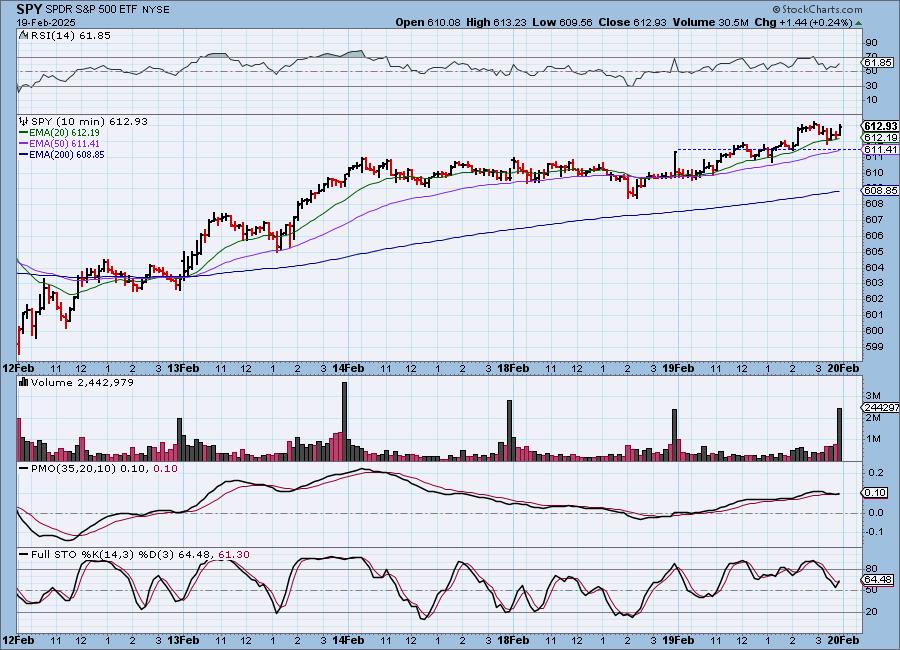This screenshot has width=900, height=650.
Task: Click the 13Feb label under the price chart
Action: click(183, 368)
